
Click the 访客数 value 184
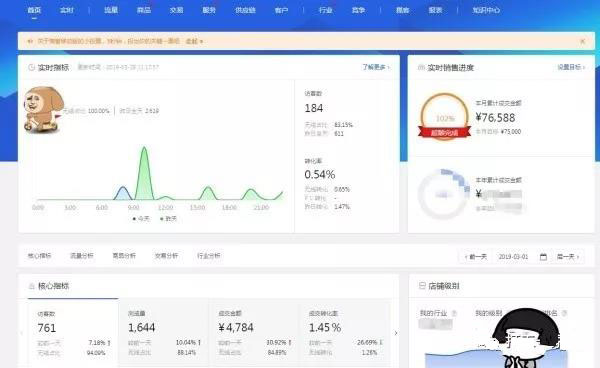pyautogui.click(x=314, y=108)
